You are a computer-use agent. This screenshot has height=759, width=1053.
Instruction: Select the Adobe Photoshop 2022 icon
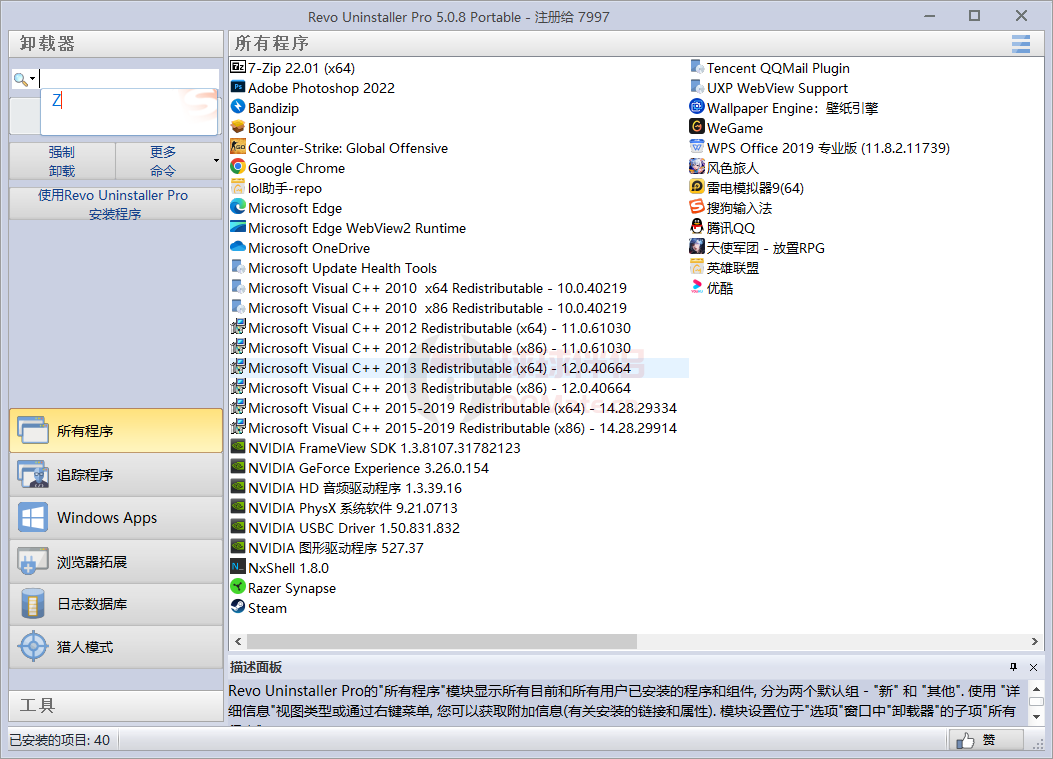coord(238,88)
